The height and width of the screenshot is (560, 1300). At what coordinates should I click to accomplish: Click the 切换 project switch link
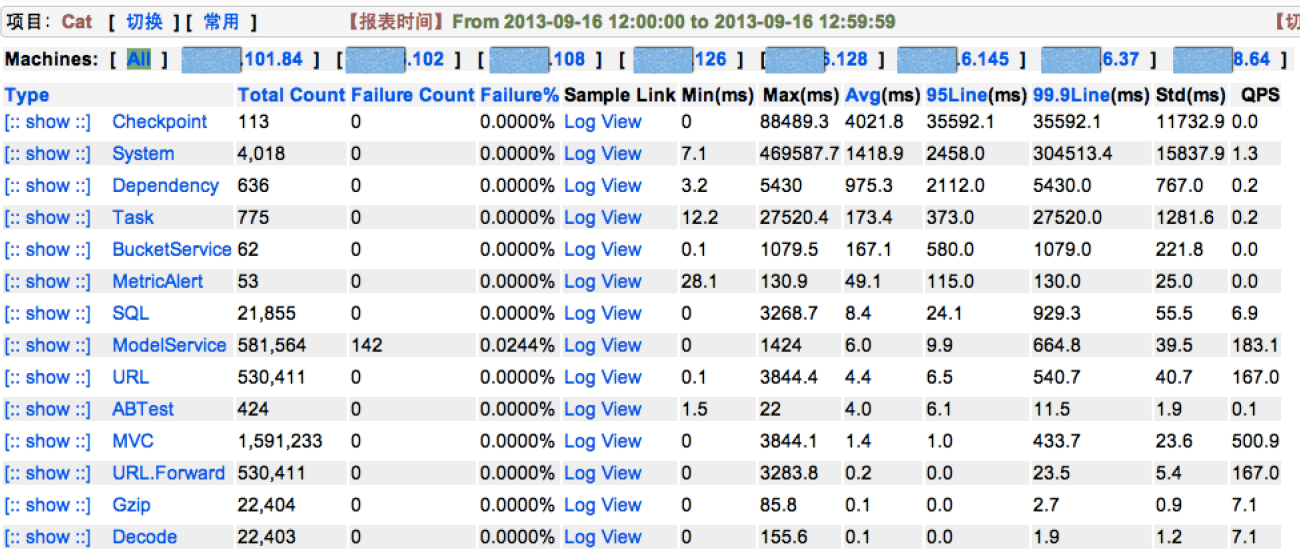point(144,22)
